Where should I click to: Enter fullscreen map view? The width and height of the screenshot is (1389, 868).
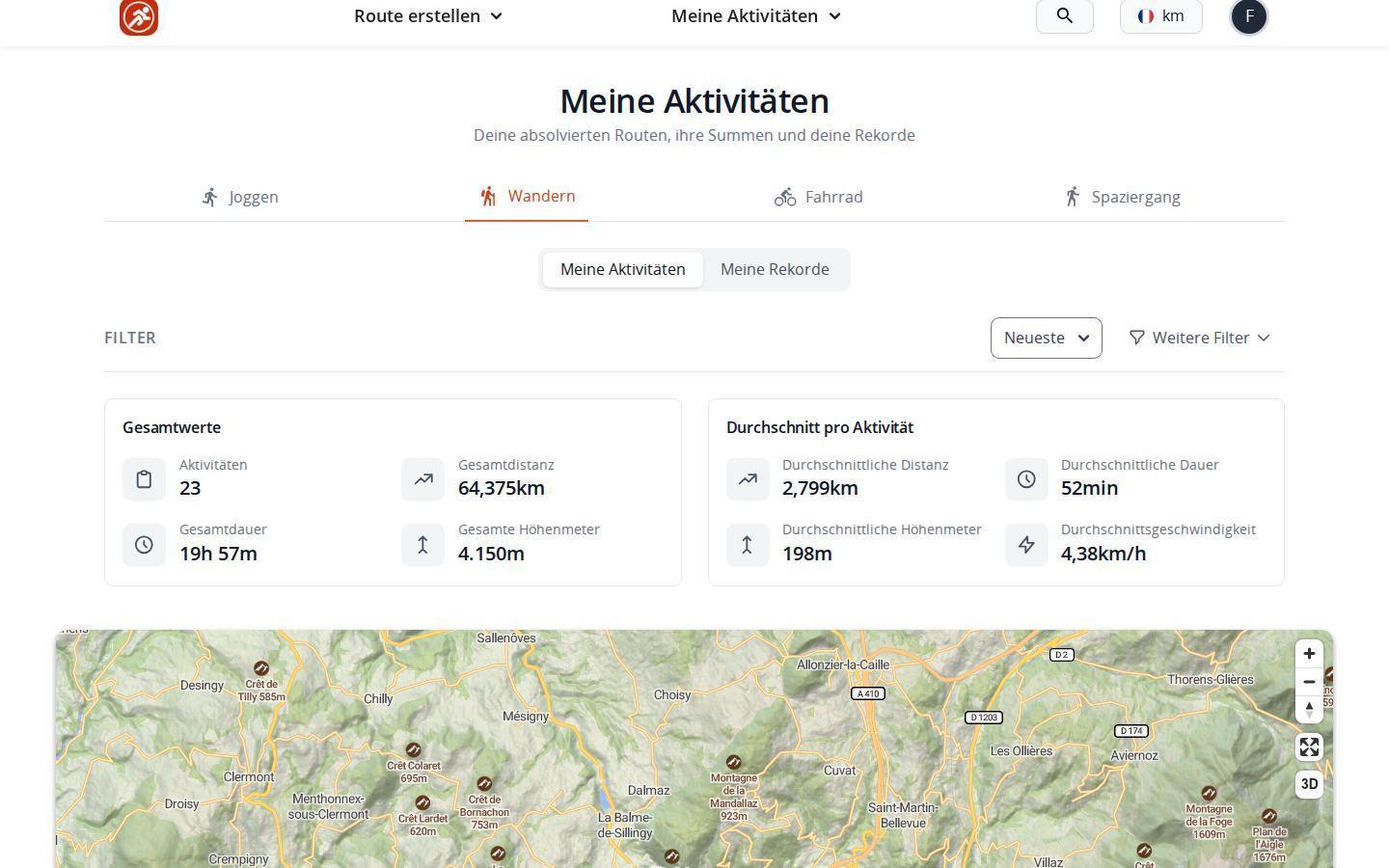click(1309, 747)
